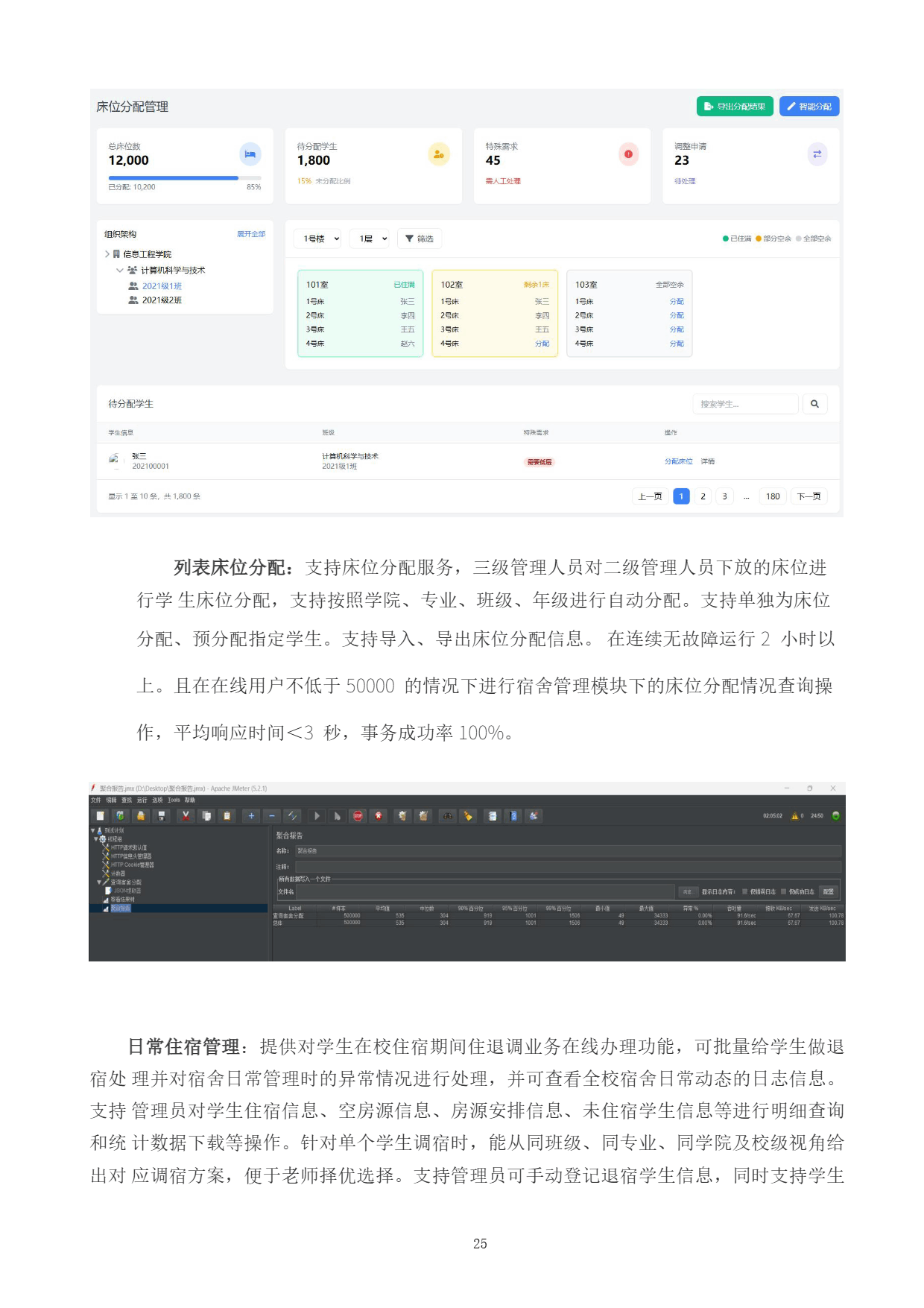Screen dimensions: 924x1308
Task: Collapse the test plan node in JMeter tree
Action: (x=93, y=830)
